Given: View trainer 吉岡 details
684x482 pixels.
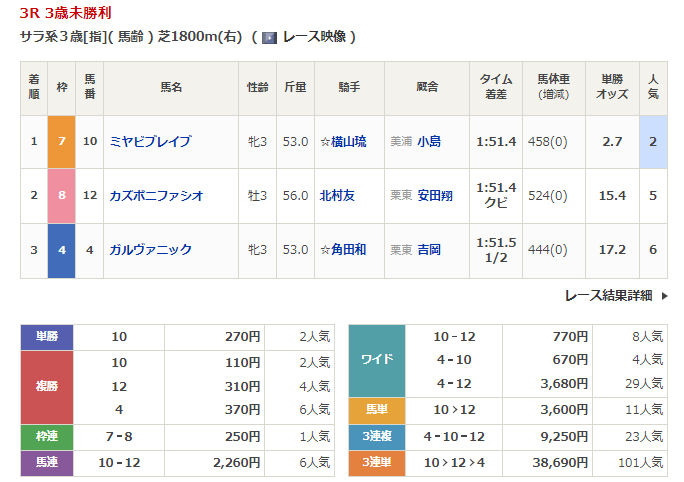Looking at the screenshot, I should [x=429, y=250].
